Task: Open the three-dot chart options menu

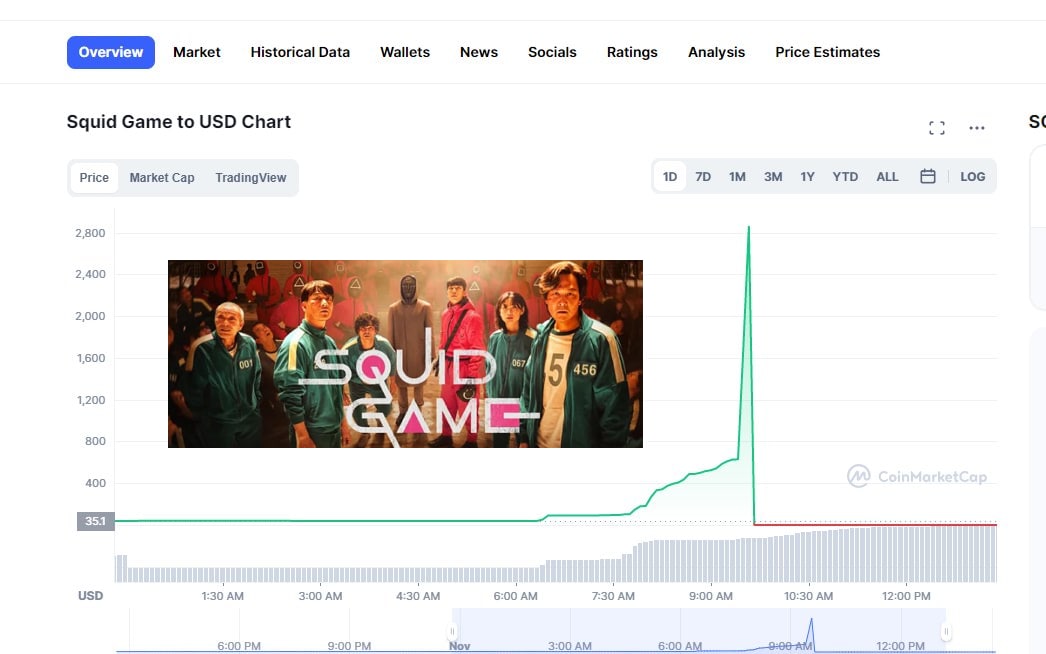Action: coord(977,128)
